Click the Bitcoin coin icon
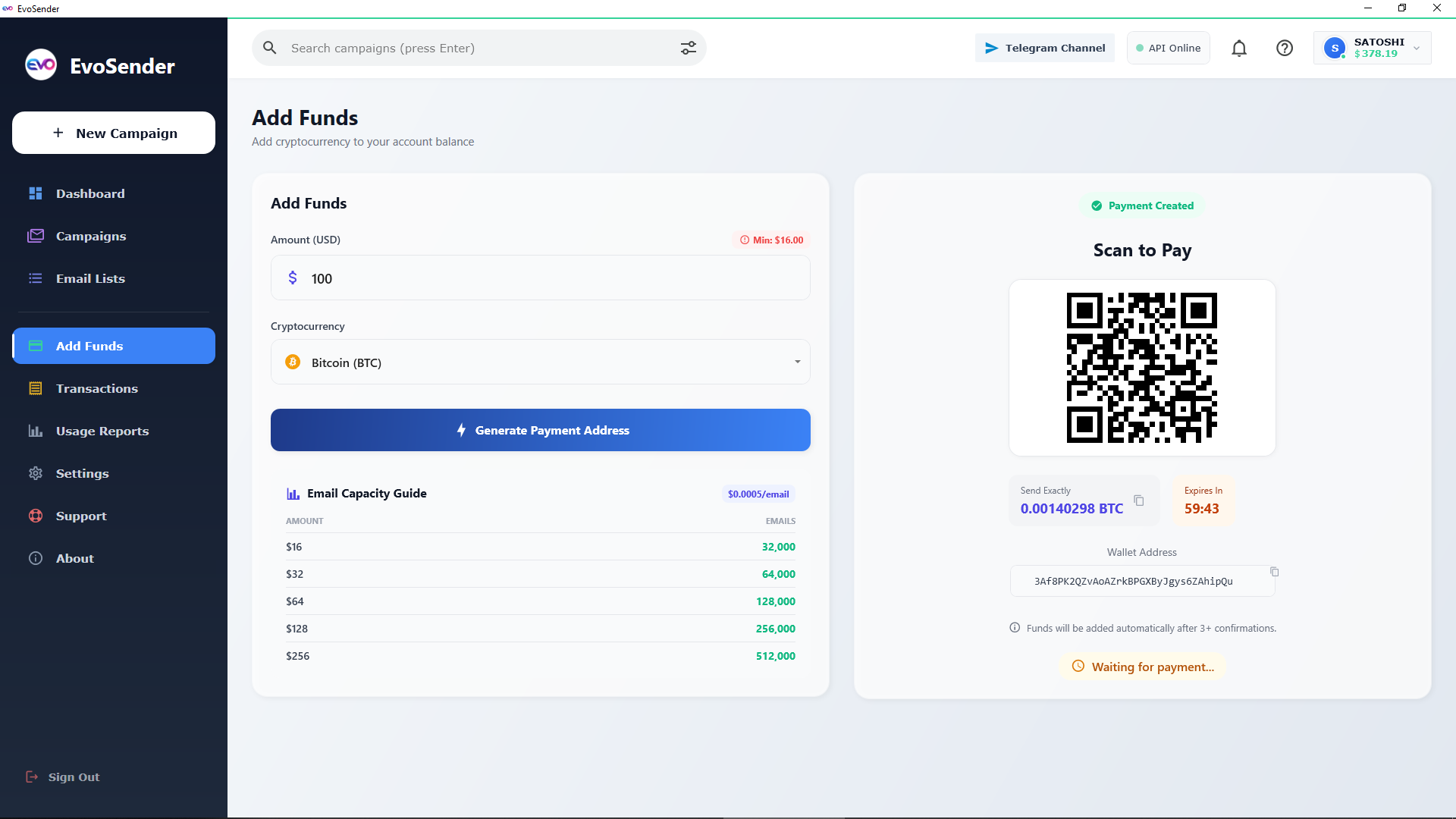The height and width of the screenshot is (819, 1456). (293, 362)
